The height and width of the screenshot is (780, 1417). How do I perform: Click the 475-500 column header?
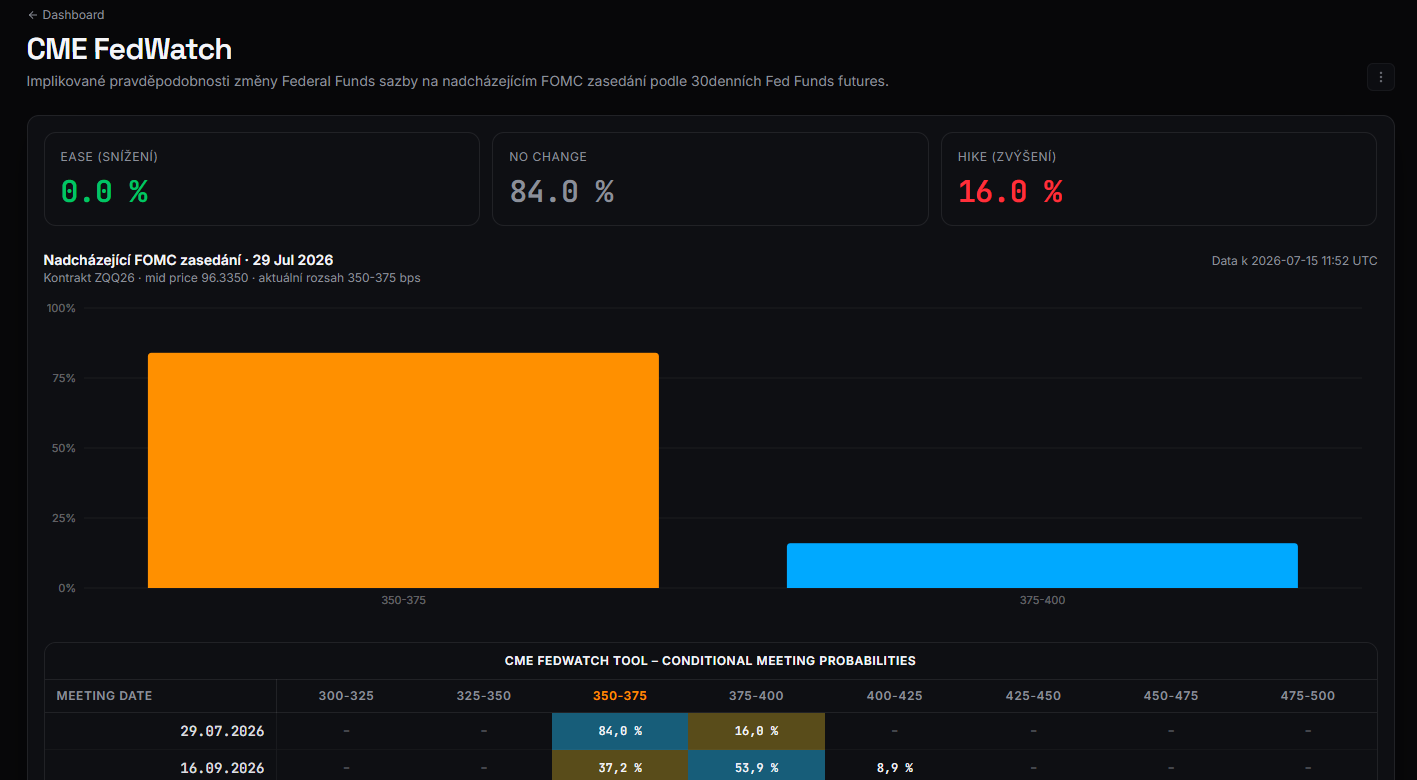pos(1308,696)
